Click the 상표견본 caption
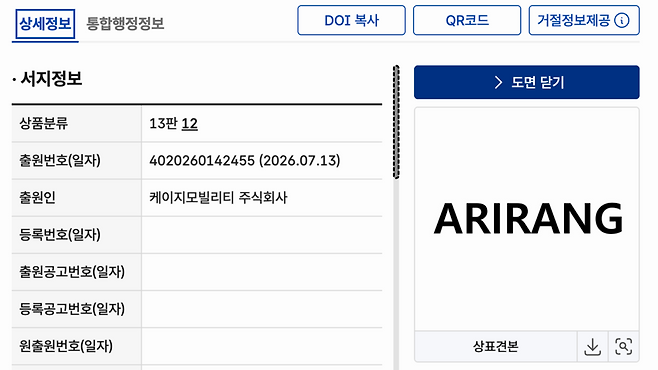 pos(496,347)
